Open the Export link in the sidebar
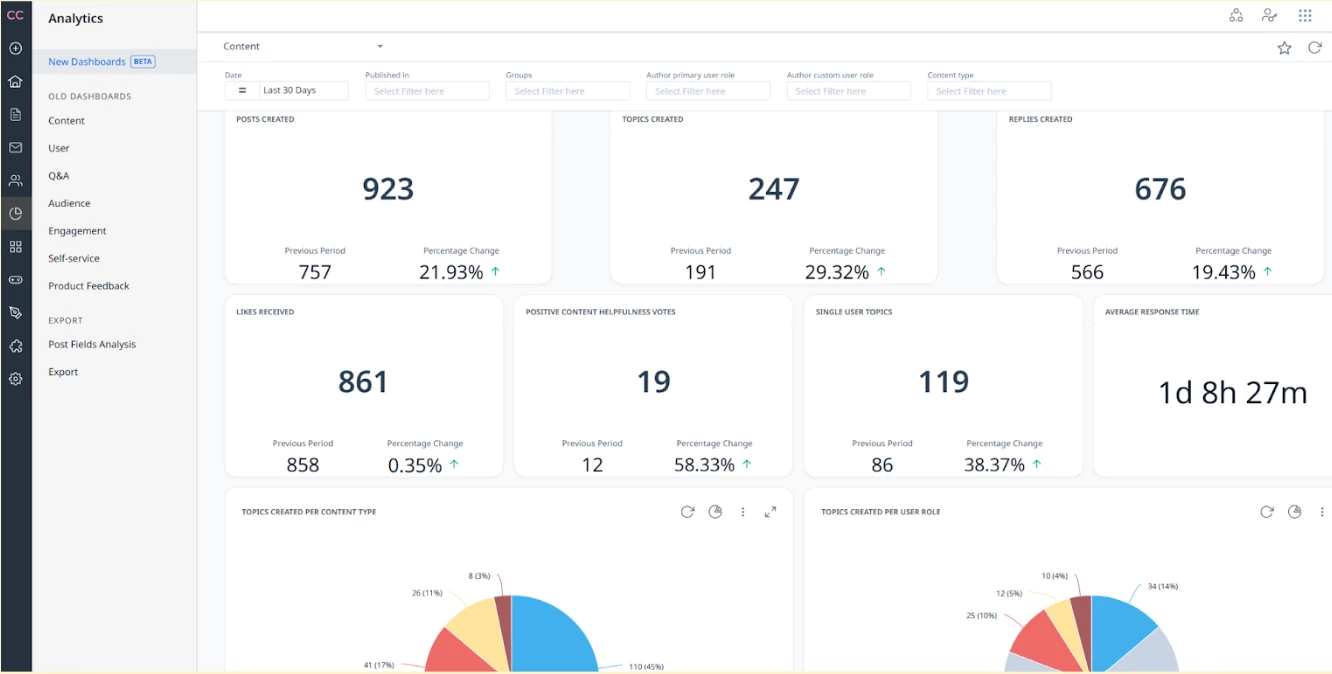Screen dimensions: 1332x674 [63, 371]
